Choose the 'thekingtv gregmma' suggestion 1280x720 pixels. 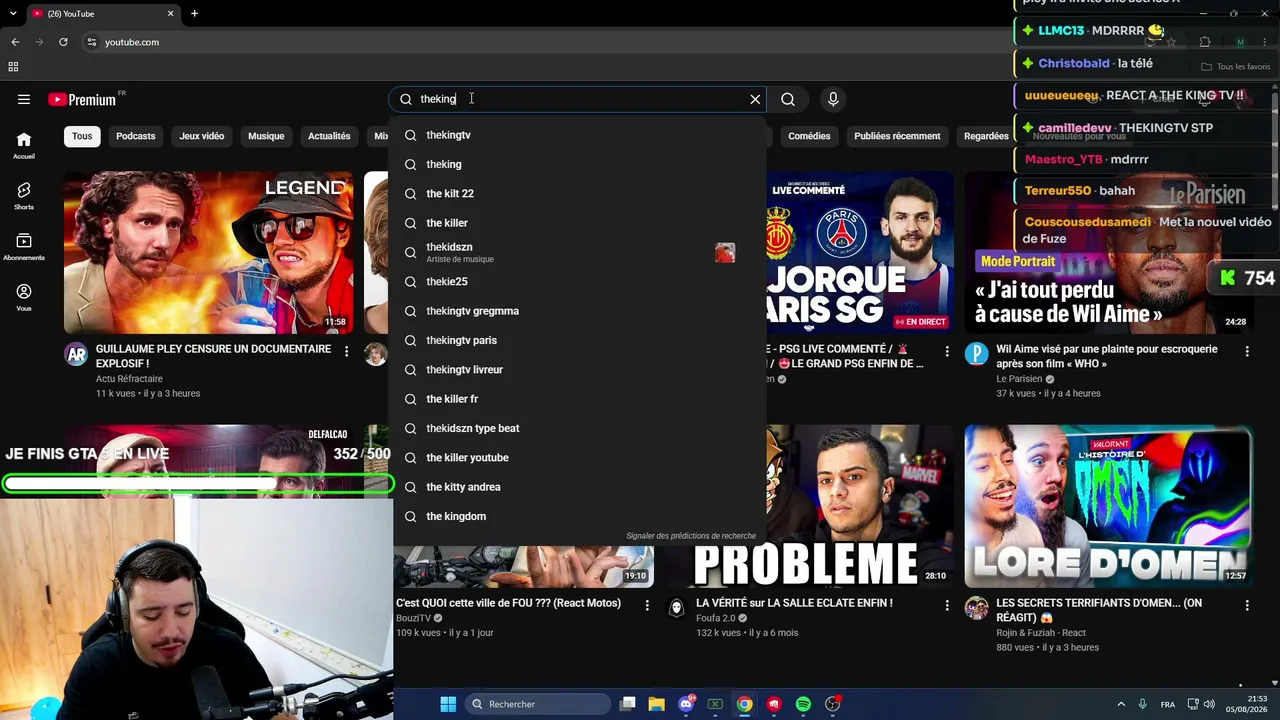578,311
